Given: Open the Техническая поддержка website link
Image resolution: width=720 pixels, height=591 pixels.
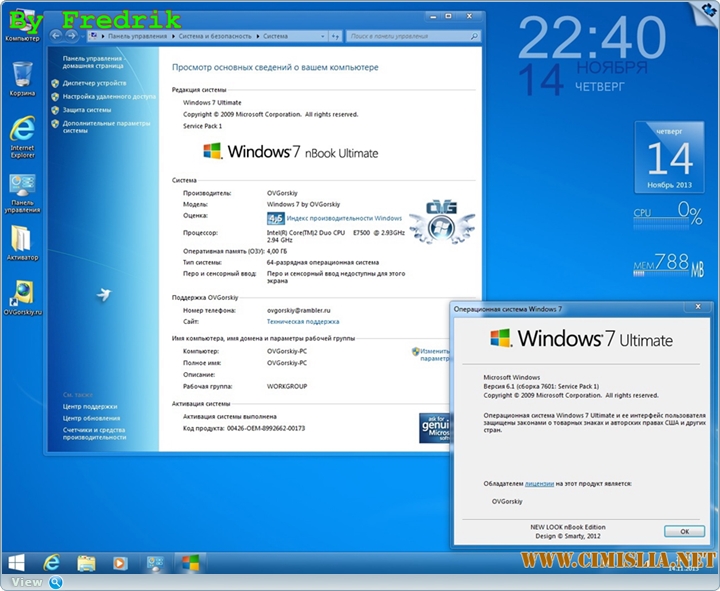Looking at the screenshot, I should (x=303, y=322).
